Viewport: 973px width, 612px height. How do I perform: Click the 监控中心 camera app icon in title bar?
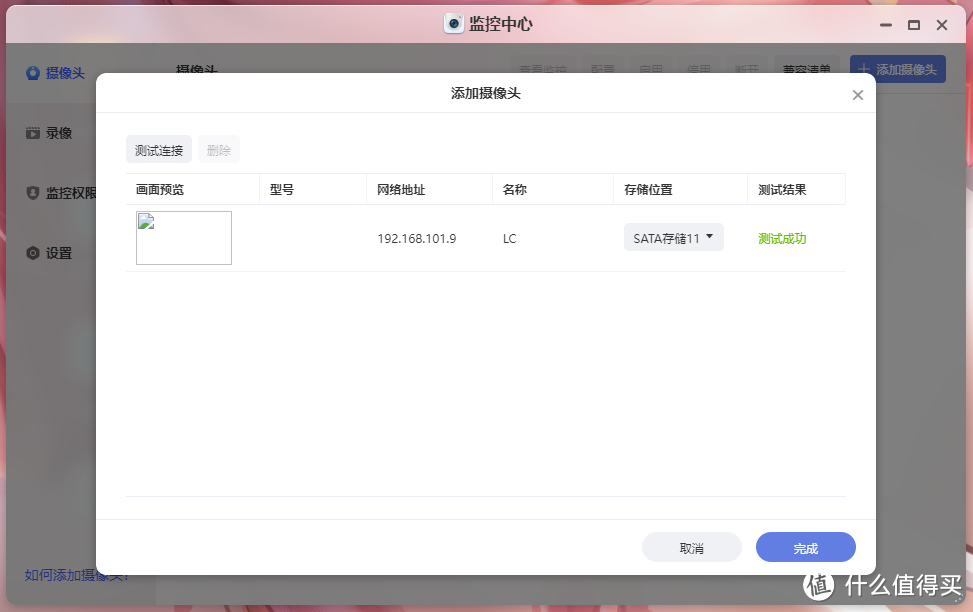(454, 24)
